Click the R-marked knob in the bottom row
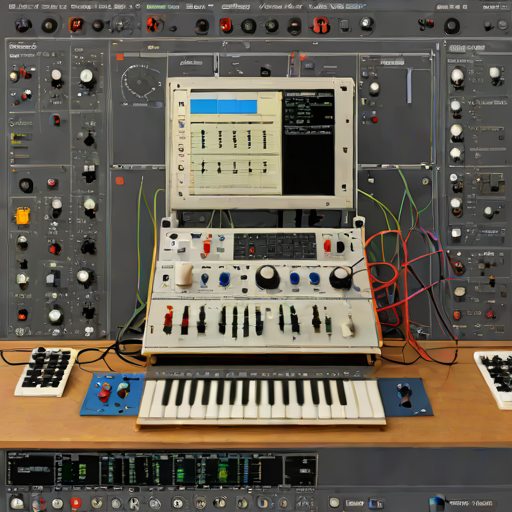 point(134,502)
